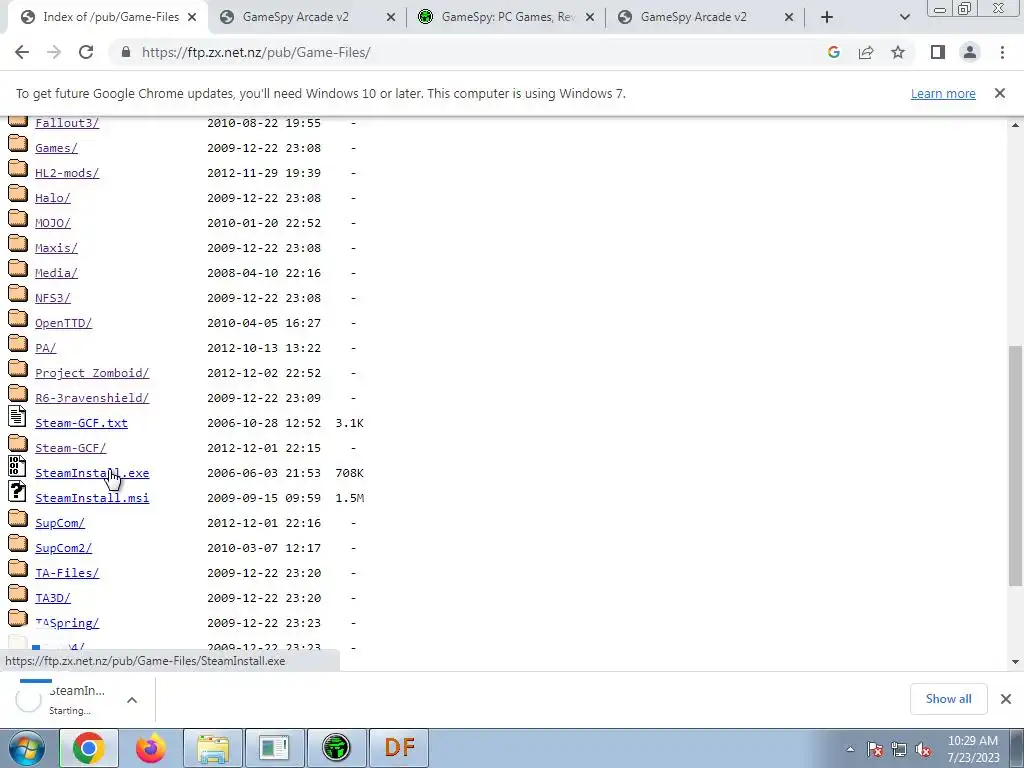
Task: Click the muted volume tray icon
Action: tap(923, 750)
